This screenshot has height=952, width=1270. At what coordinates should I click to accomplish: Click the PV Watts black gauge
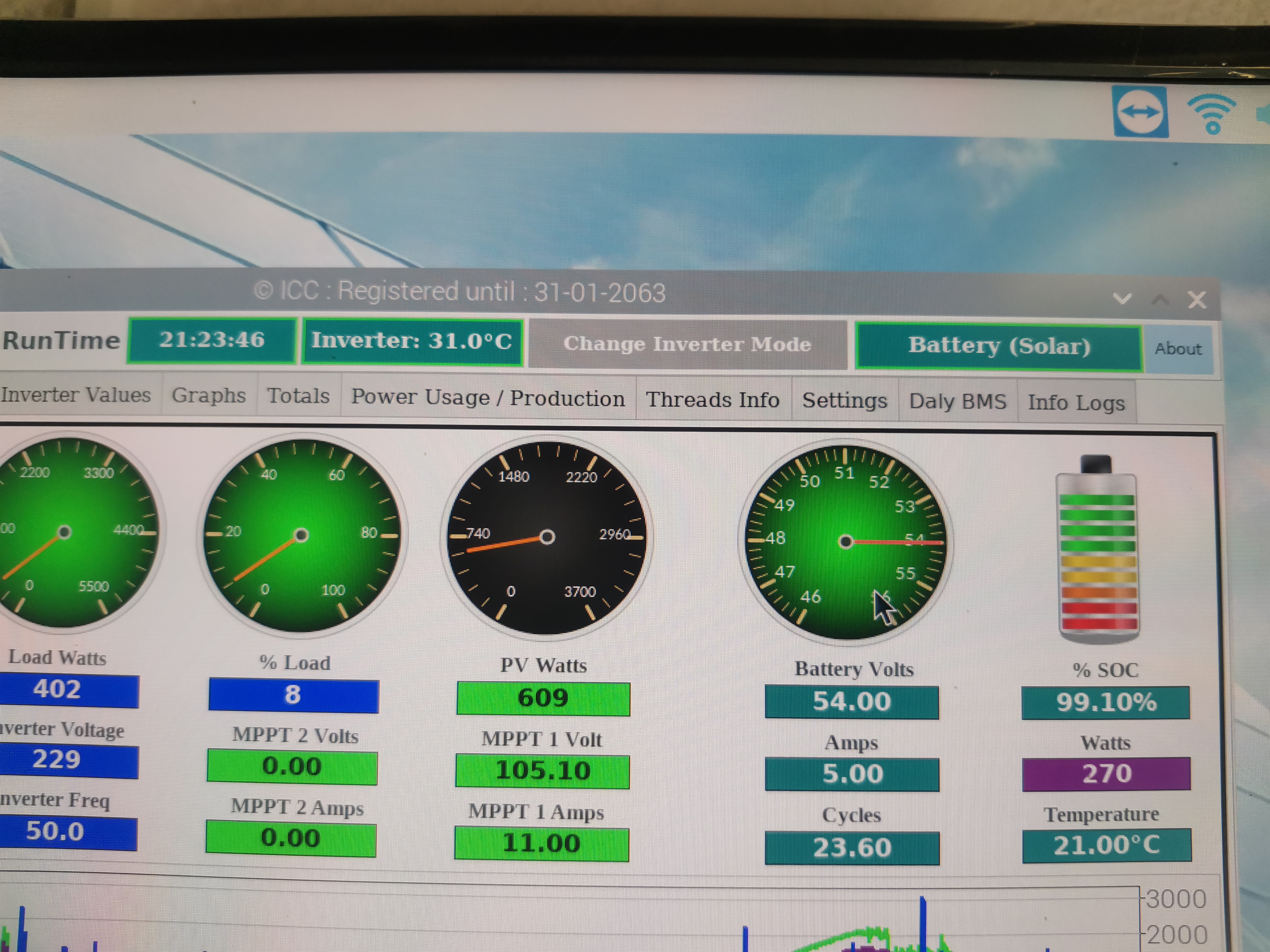click(547, 537)
